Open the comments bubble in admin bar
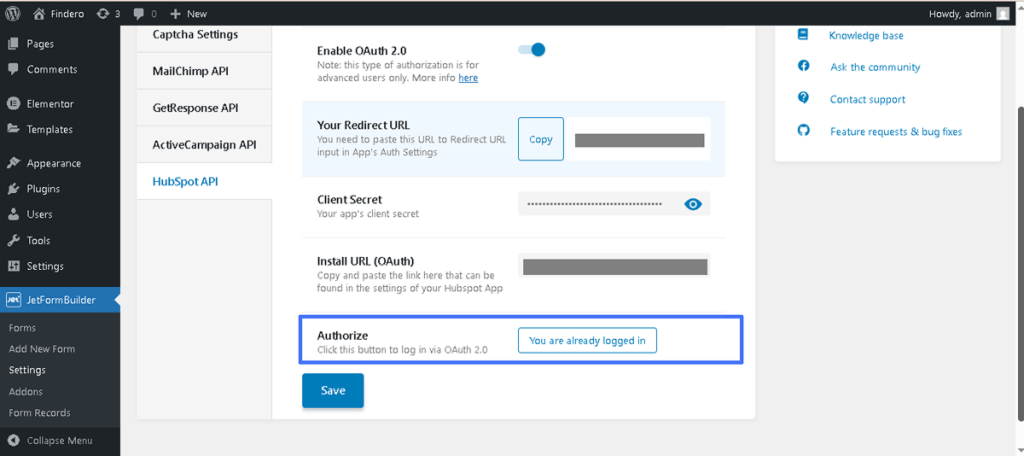 tap(139, 14)
